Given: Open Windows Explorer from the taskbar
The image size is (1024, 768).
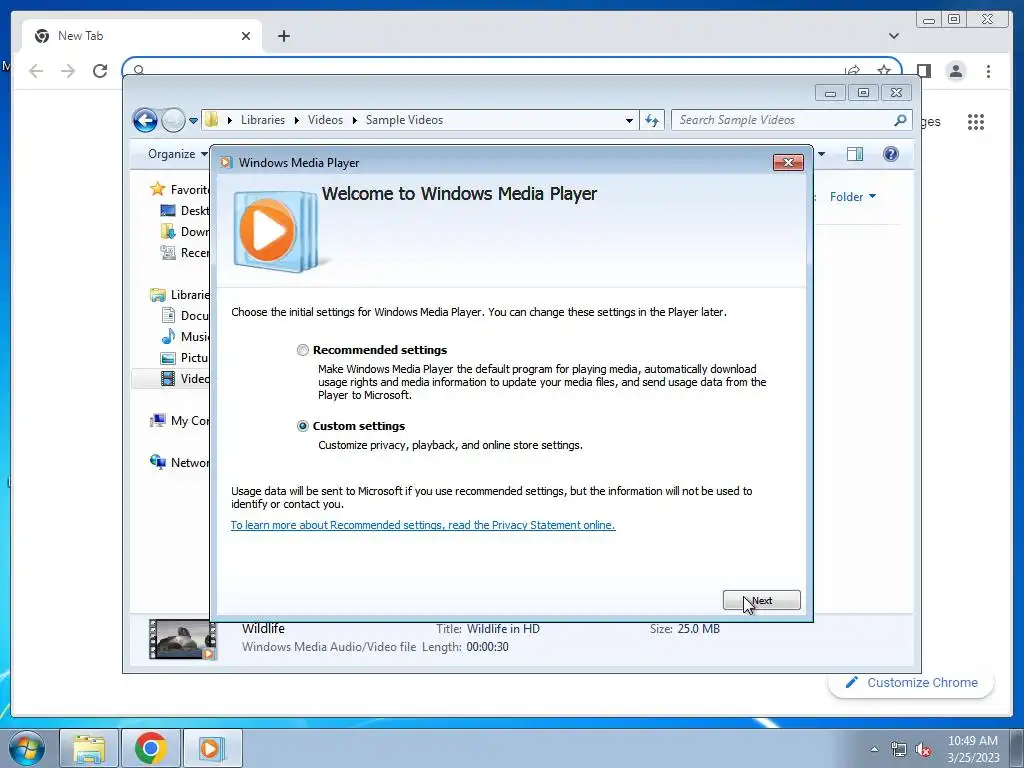Looking at the screenshot, I should (89, 748).
